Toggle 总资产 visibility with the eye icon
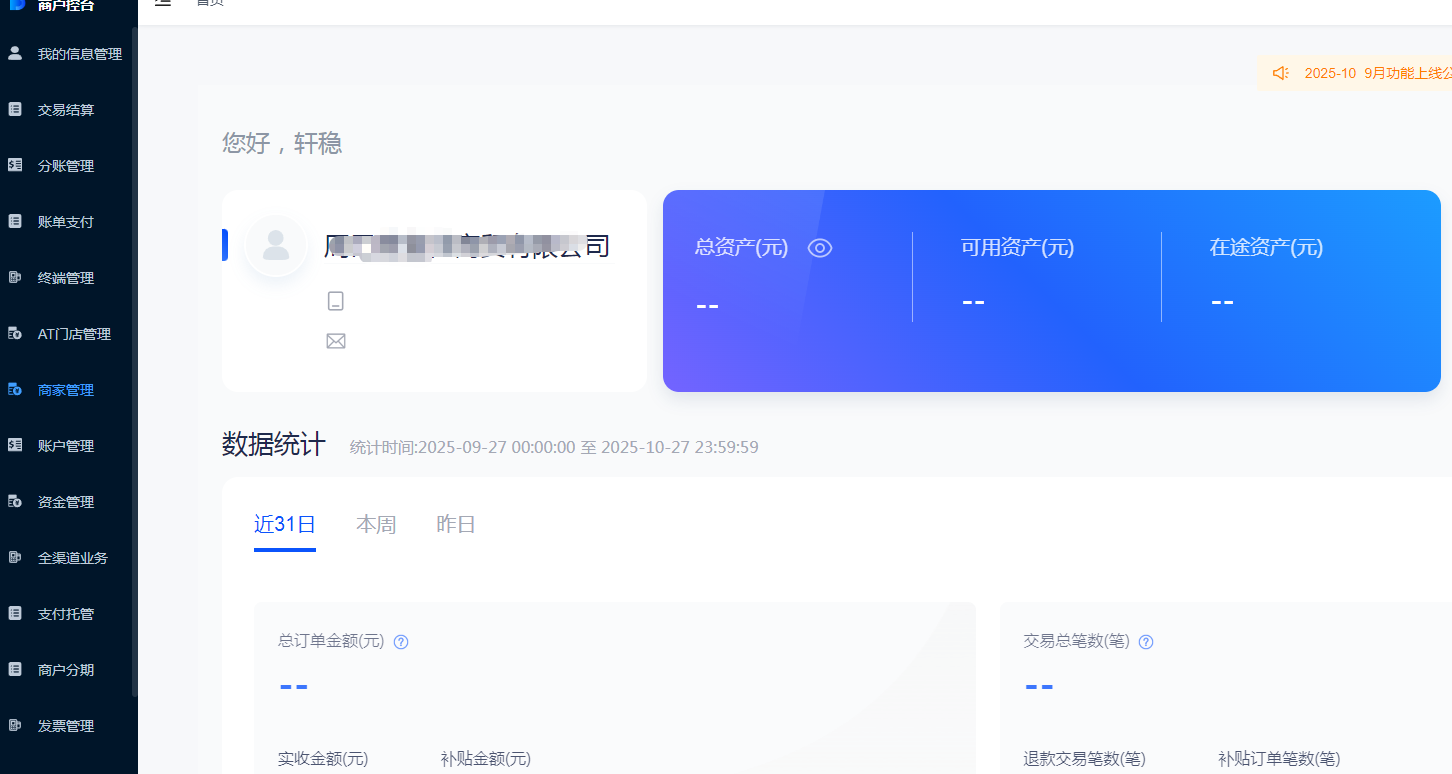Viewport: 1452px width, 774px height. pyautogui.click(x=819, y=247)
